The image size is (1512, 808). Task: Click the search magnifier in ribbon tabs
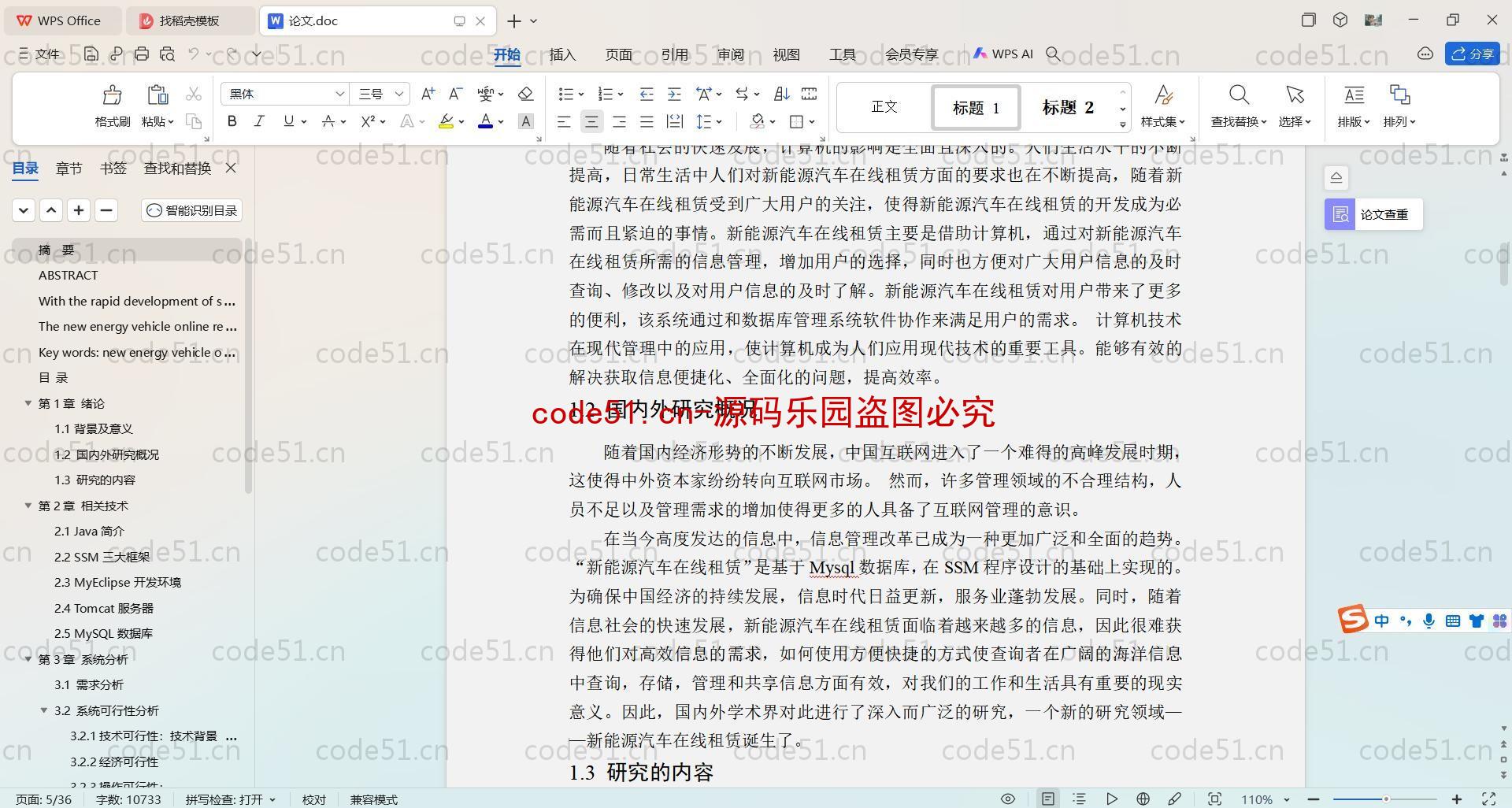[x=1053, y=54]
